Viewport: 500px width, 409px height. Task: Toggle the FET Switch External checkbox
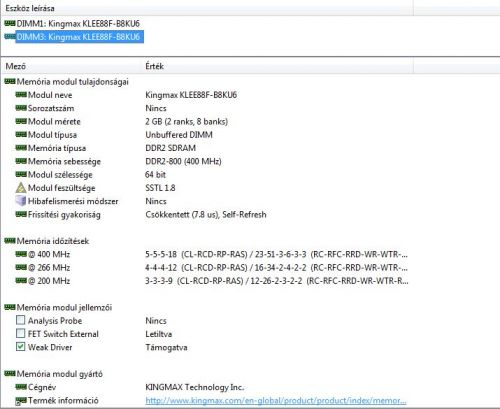[x=21, y=333]
